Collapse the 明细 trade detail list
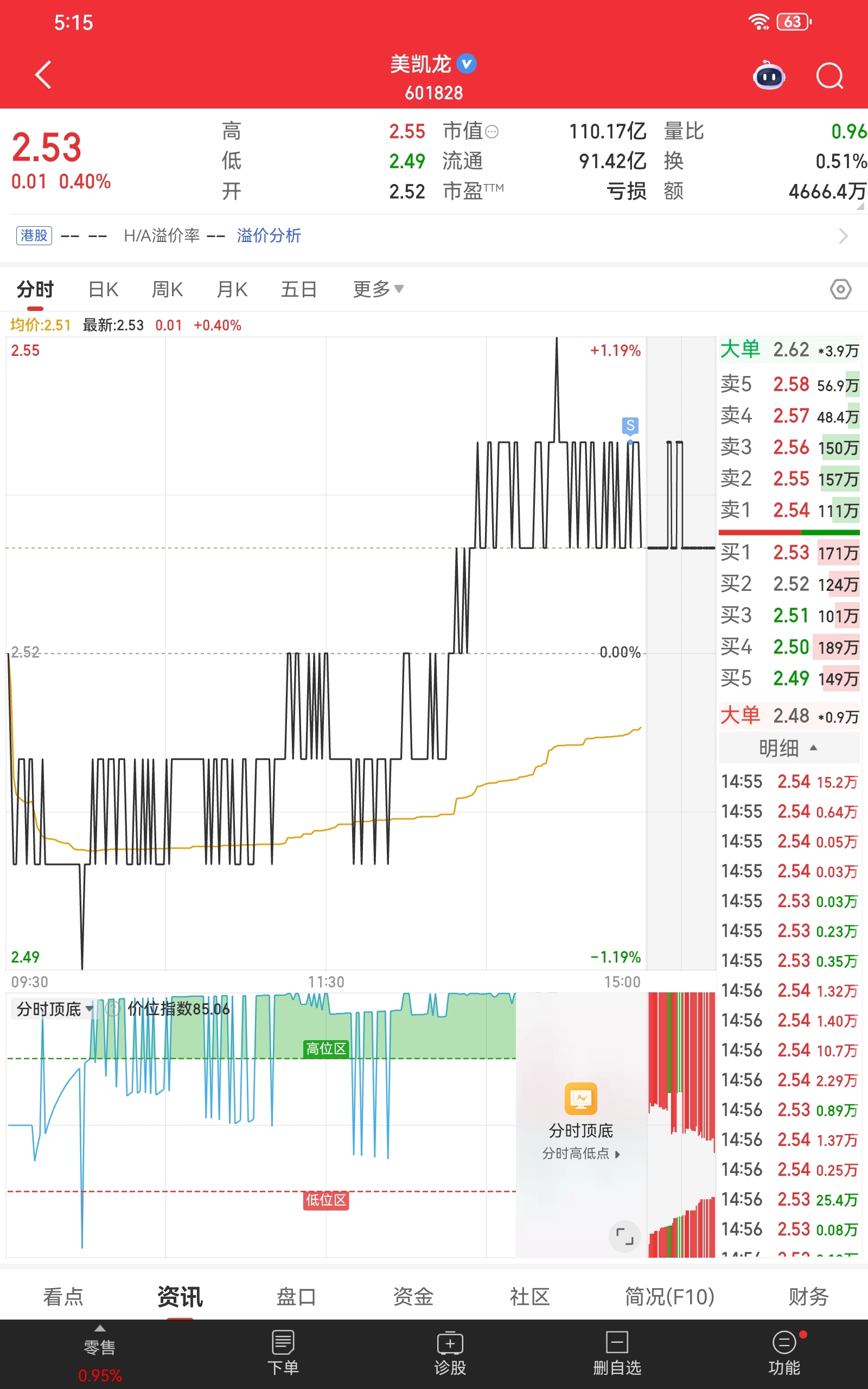The width and height of the screenshot is (868, 1389). [x=789, y=748]
